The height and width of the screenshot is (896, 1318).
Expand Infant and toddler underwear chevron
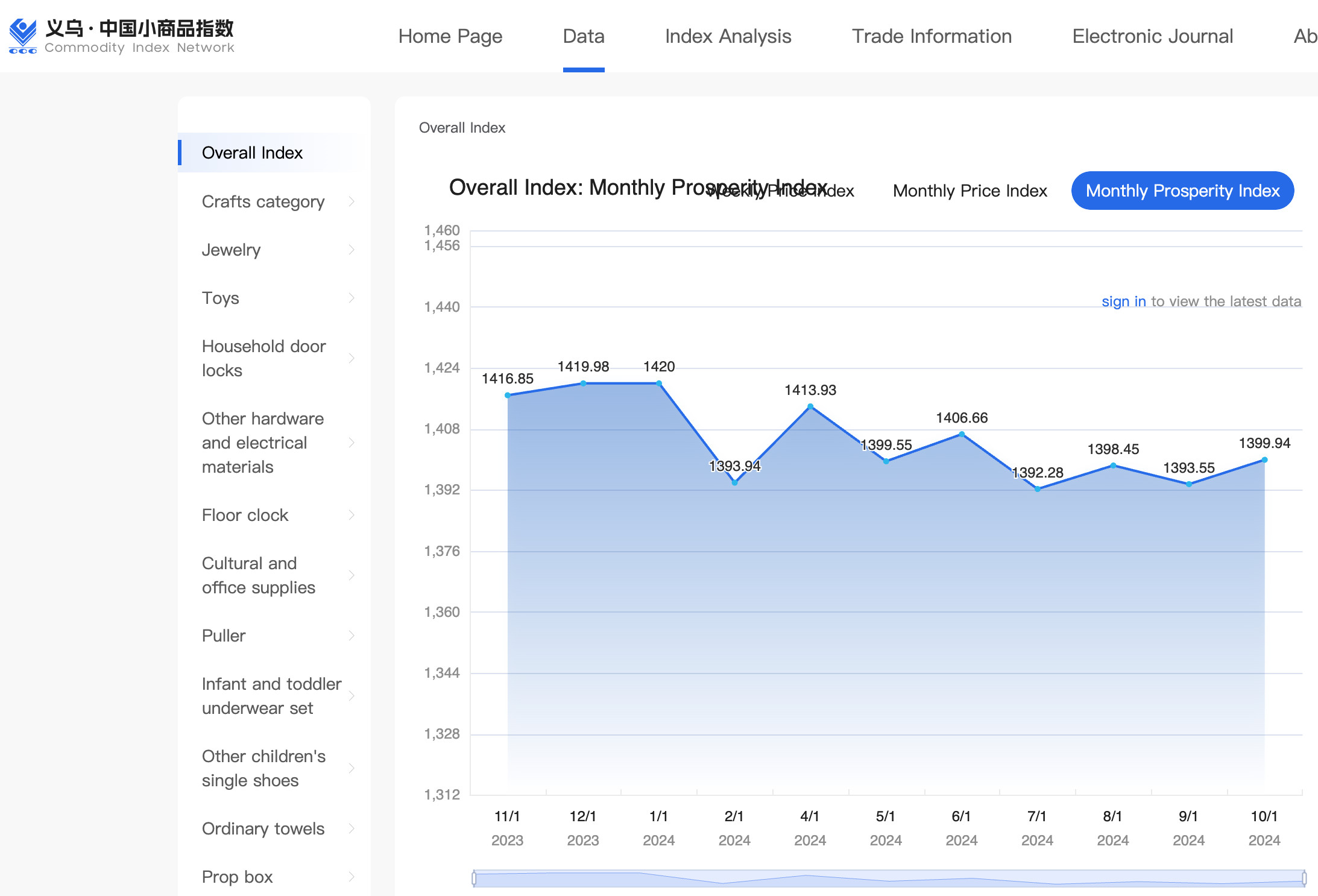coord(352,696)
